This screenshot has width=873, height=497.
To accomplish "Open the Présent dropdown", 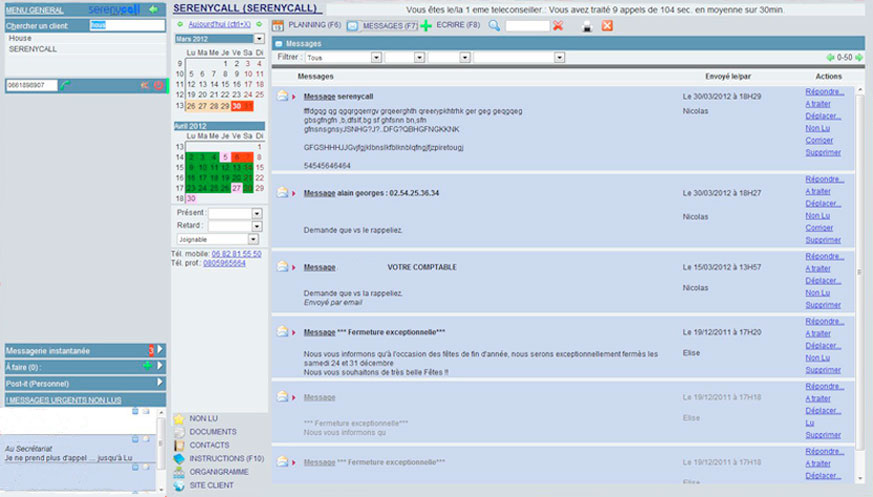I will (257, 213).
